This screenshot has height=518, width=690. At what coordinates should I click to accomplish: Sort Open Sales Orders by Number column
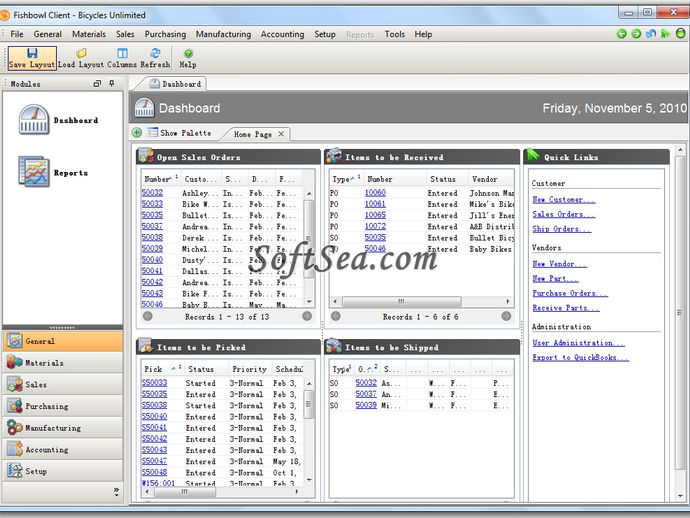(161, 179)
